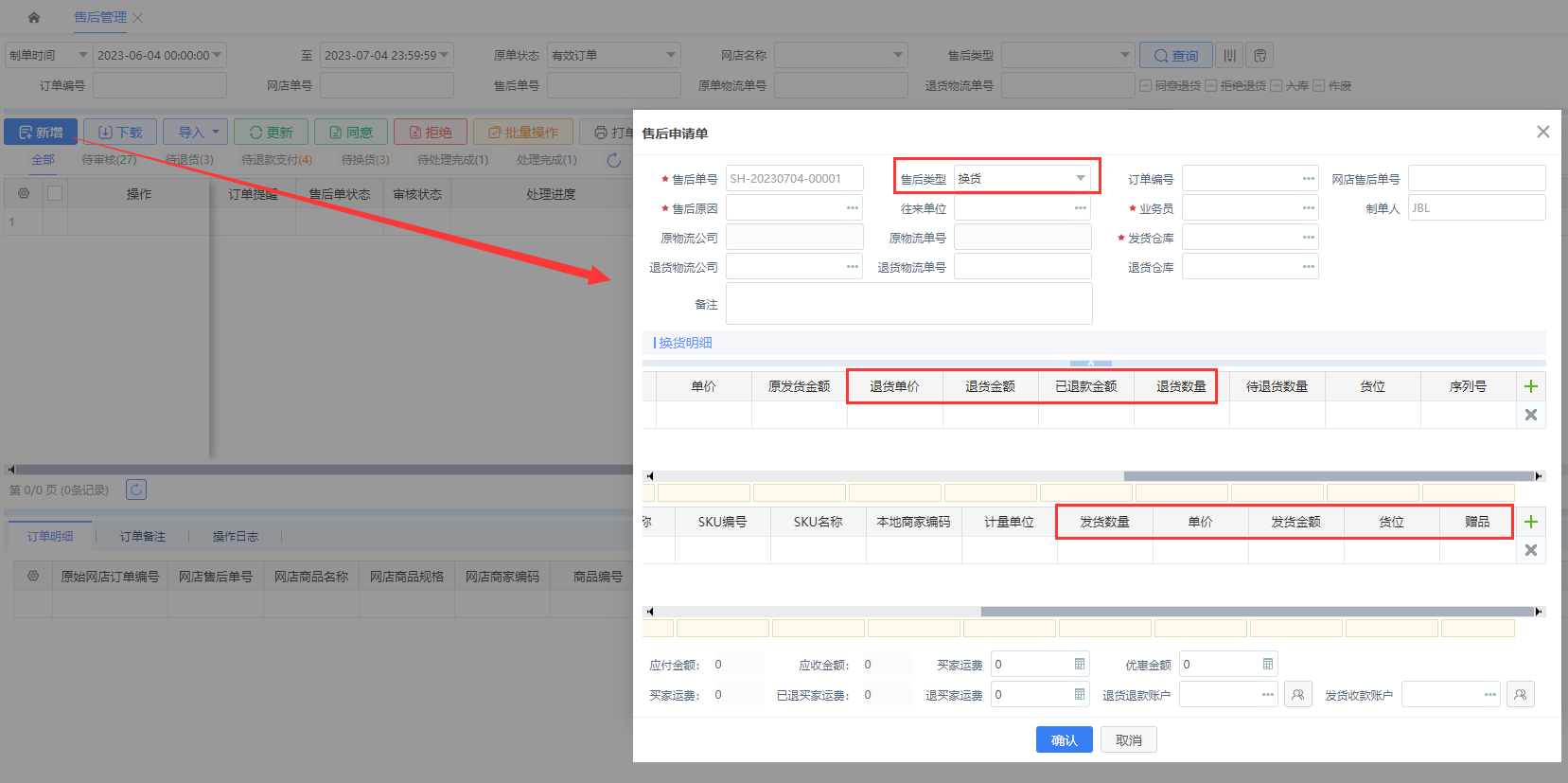Open the start date 2023-06-04 picker dropdown
The width and height of the screenshot is (1568, 783).
tap(218, 55)
